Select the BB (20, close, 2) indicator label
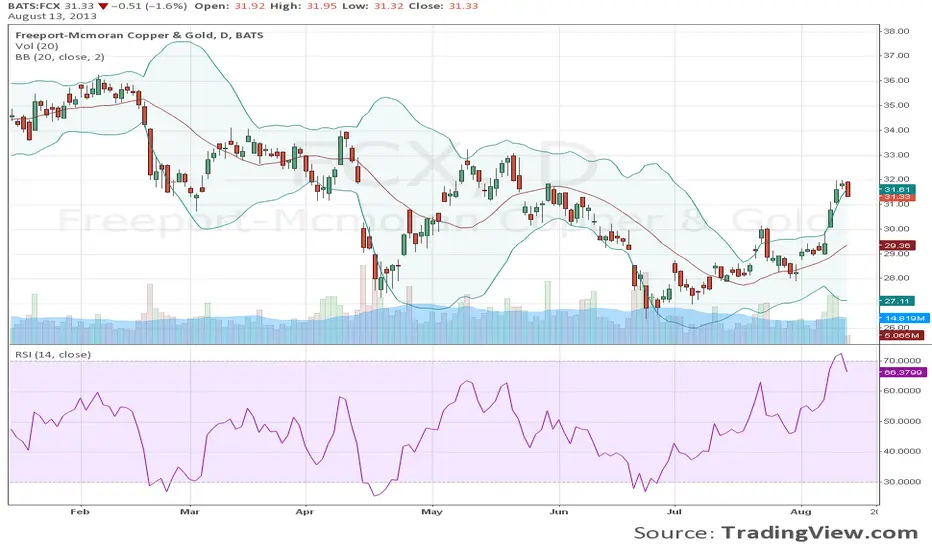Viewport: 932px width, 550px height. click(60, 57)
